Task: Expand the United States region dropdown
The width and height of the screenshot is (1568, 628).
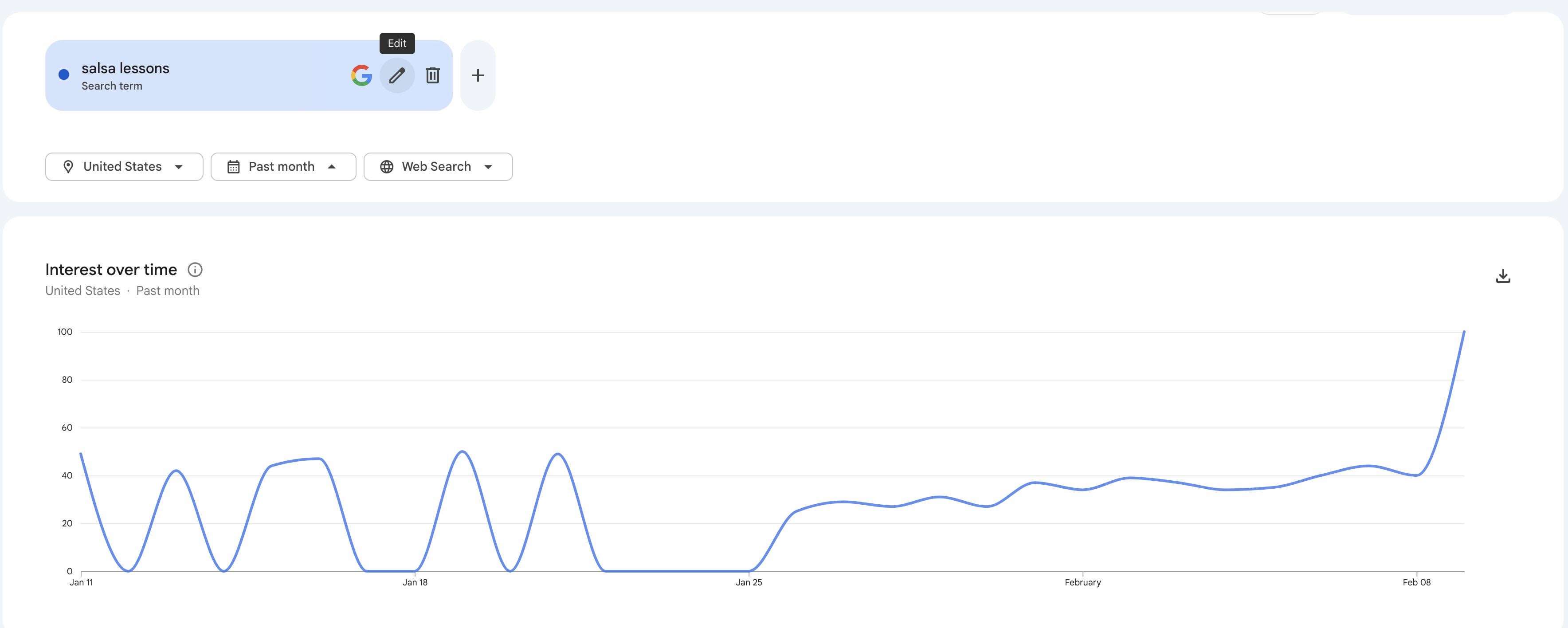Action: 178,167
